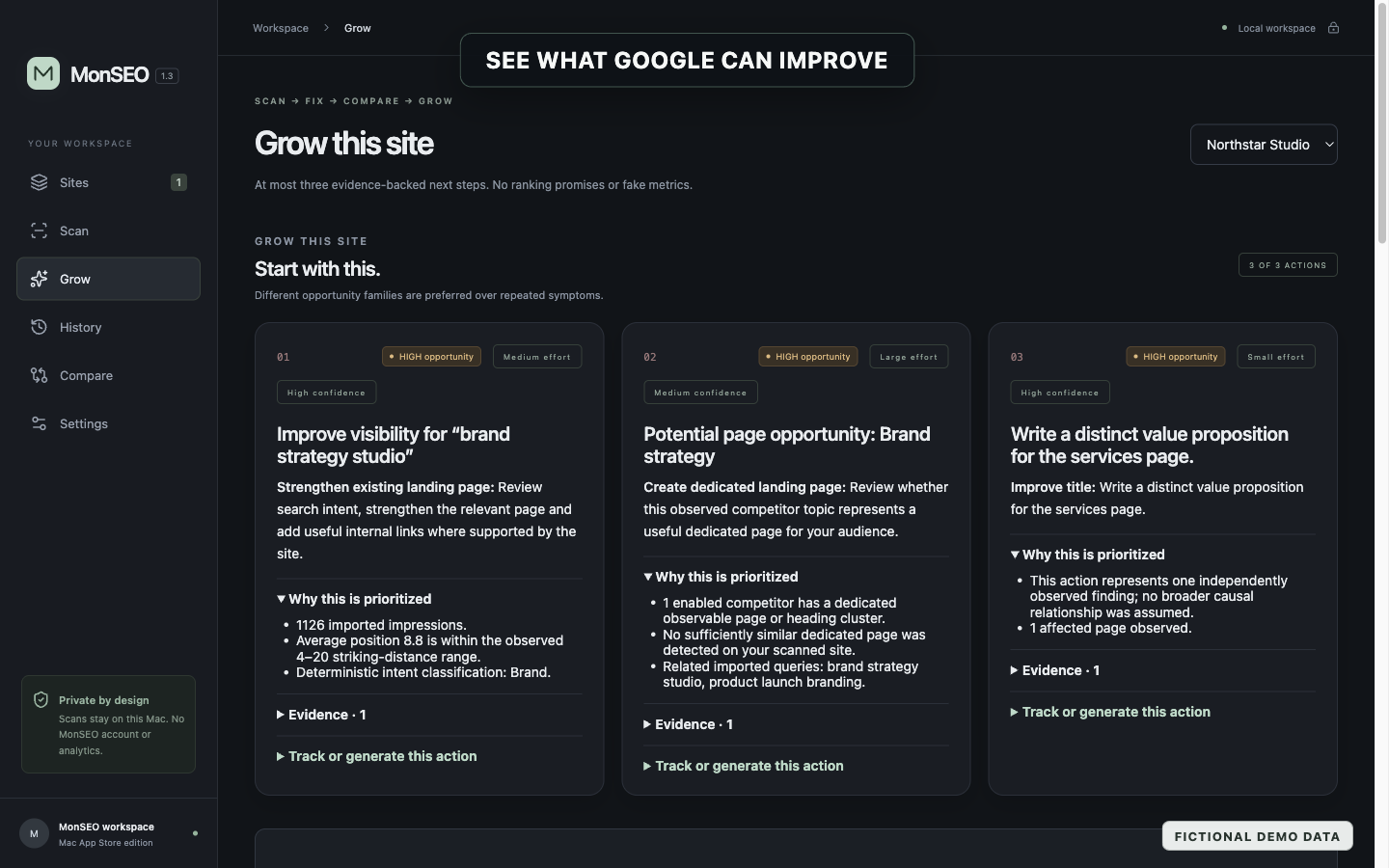Navigate to Compare in the sidebar
The width and height of the screenshot is (1389, 868).
[x=108, y=375]
